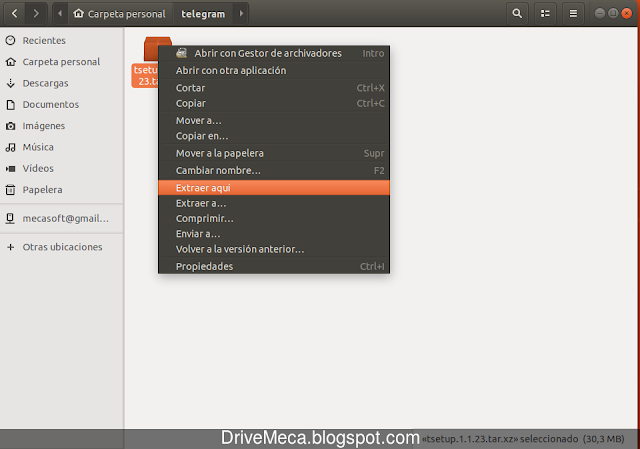Click the right path-bar scroll triangle
640x449 pixels.
tap(241, 13)
